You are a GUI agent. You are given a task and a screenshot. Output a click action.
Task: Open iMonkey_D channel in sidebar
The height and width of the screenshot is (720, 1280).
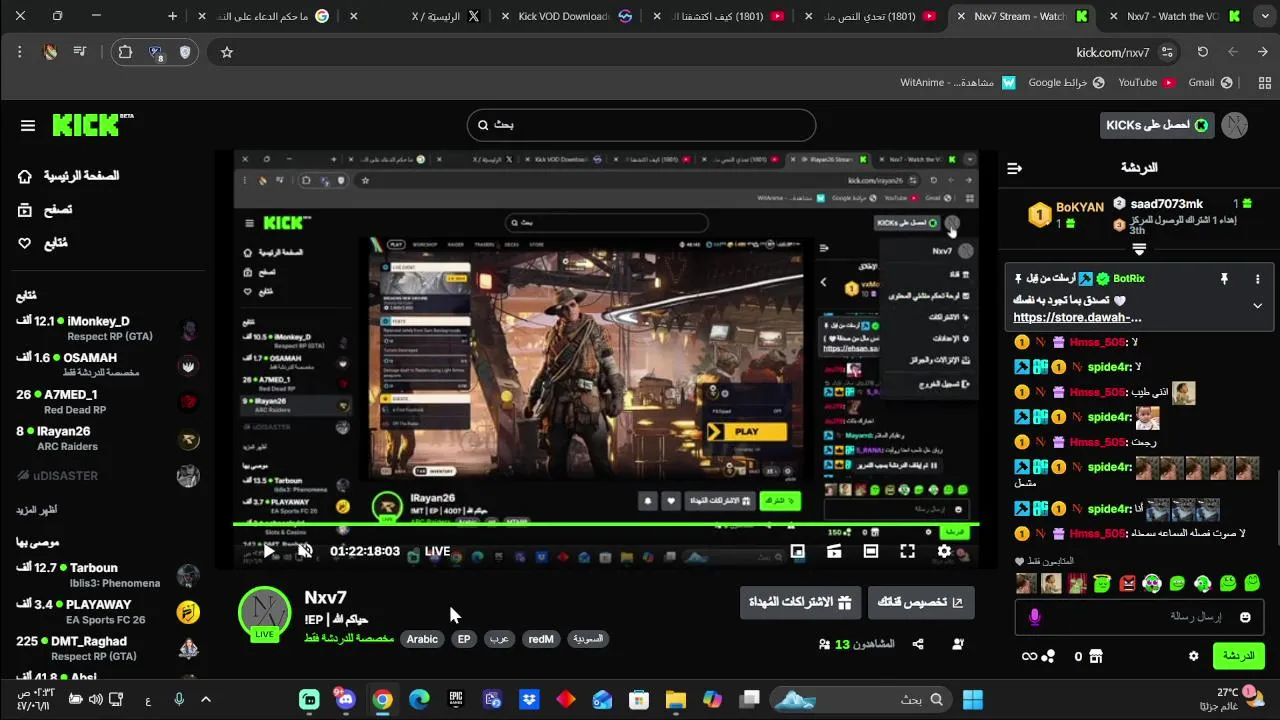[x=108, y=328]
